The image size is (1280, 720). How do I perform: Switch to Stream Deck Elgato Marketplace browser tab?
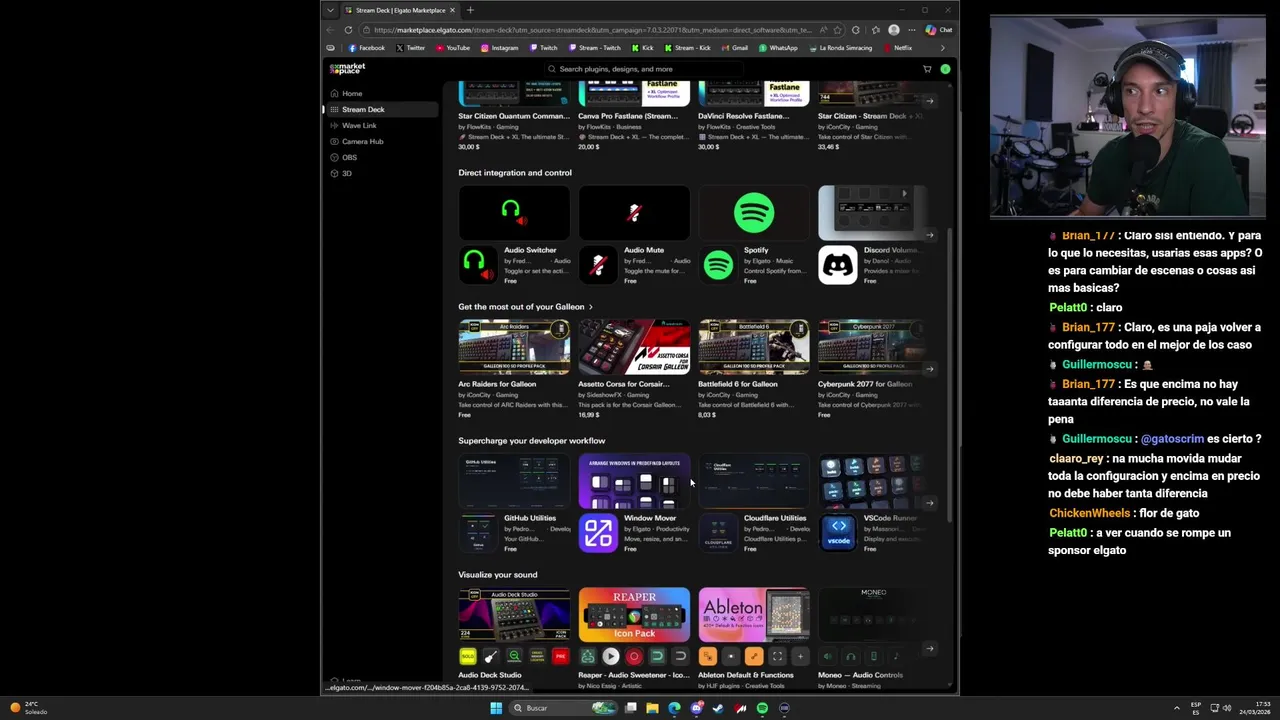(x=400, y=10)
